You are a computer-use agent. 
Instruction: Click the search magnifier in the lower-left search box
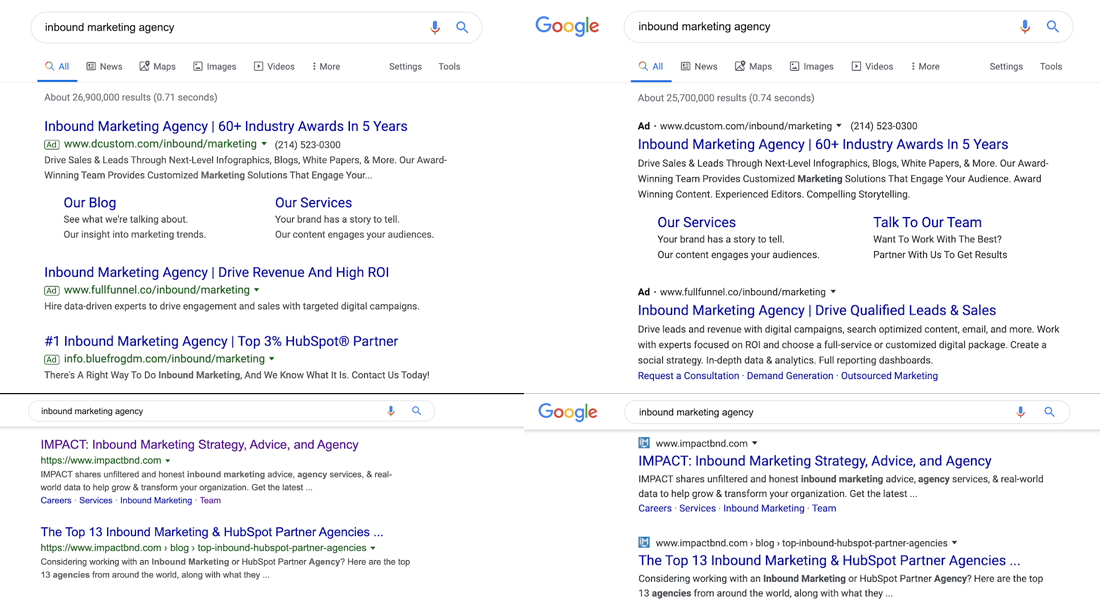pos(417,411)
